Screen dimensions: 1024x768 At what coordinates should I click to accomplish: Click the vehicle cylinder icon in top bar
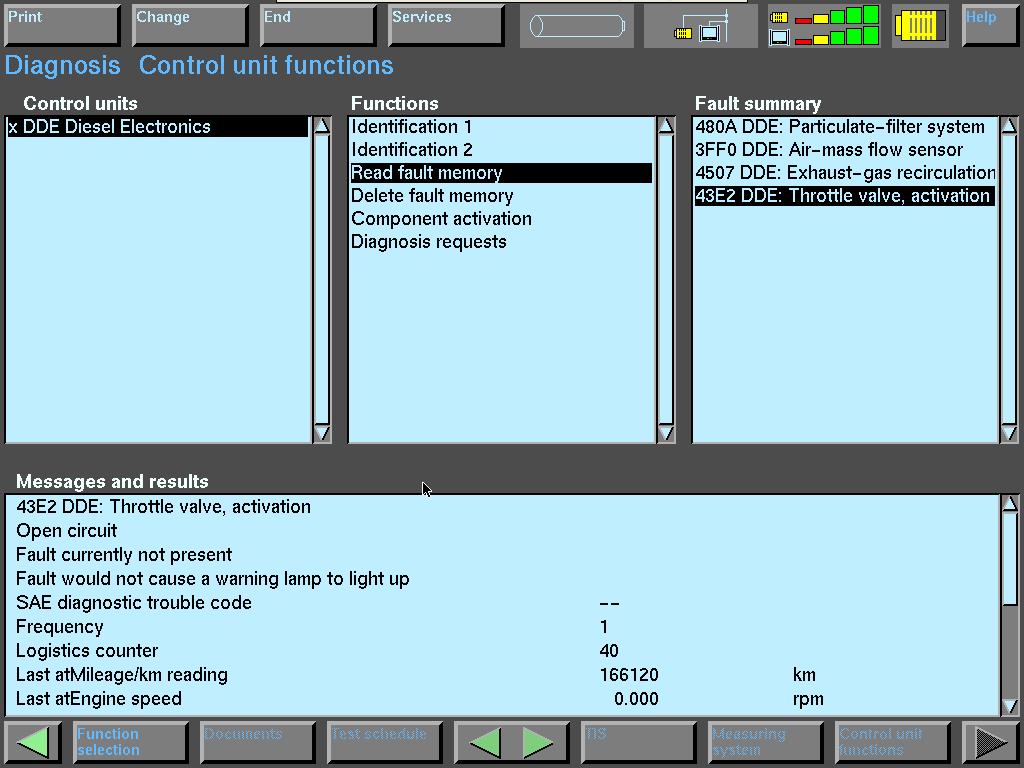(x=577, y=26)
